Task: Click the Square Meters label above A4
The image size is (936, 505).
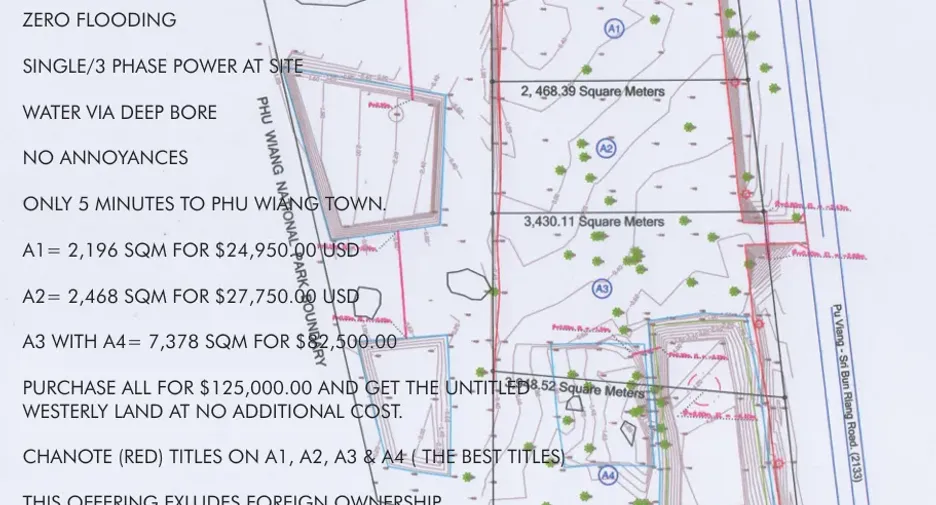Action: pyautogui.click(x=575, y=387)
